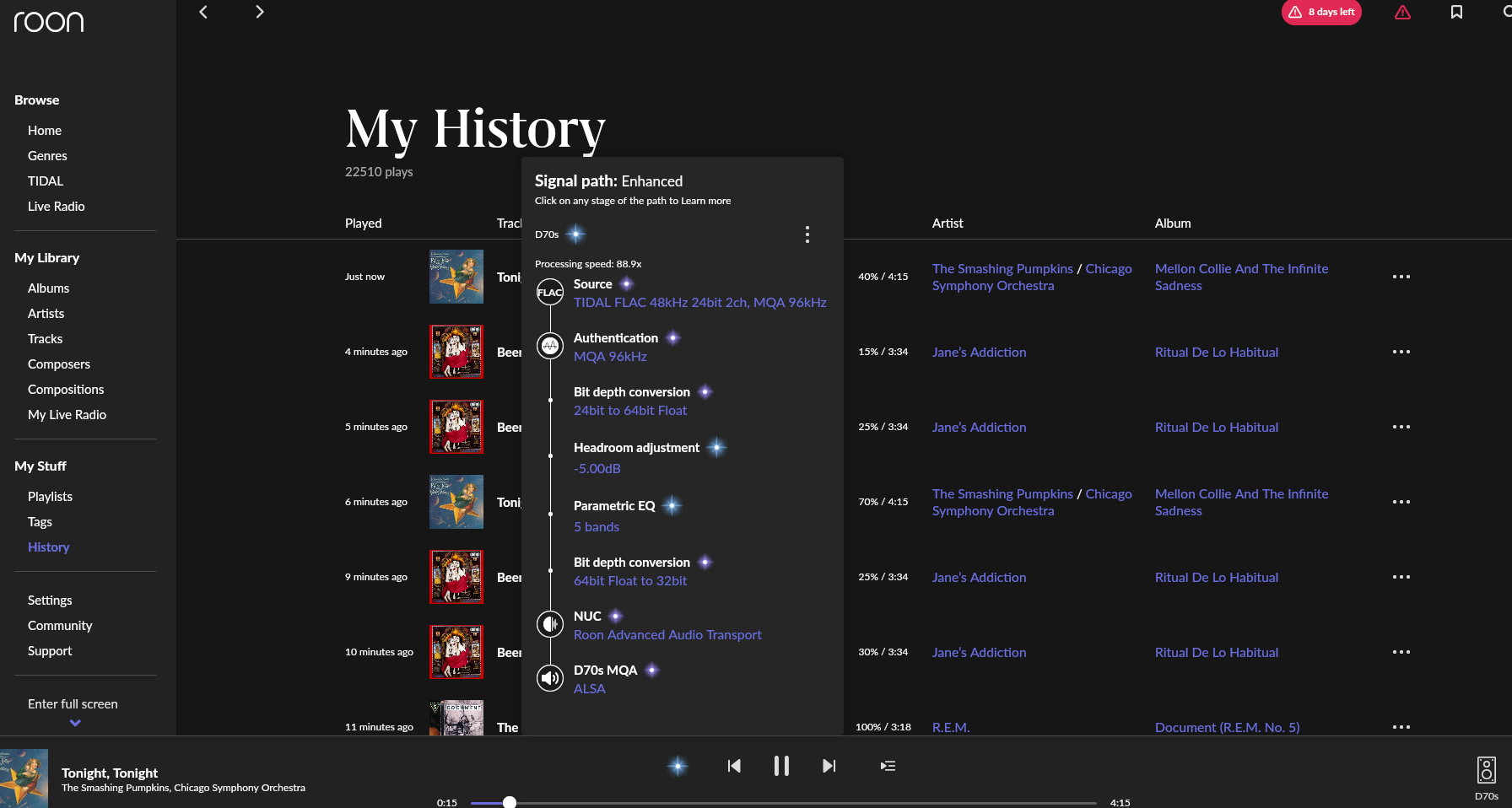This screenshot has height=808, width=1512.
Task: Select History under My Stuff
Action: tap(49, 547)
